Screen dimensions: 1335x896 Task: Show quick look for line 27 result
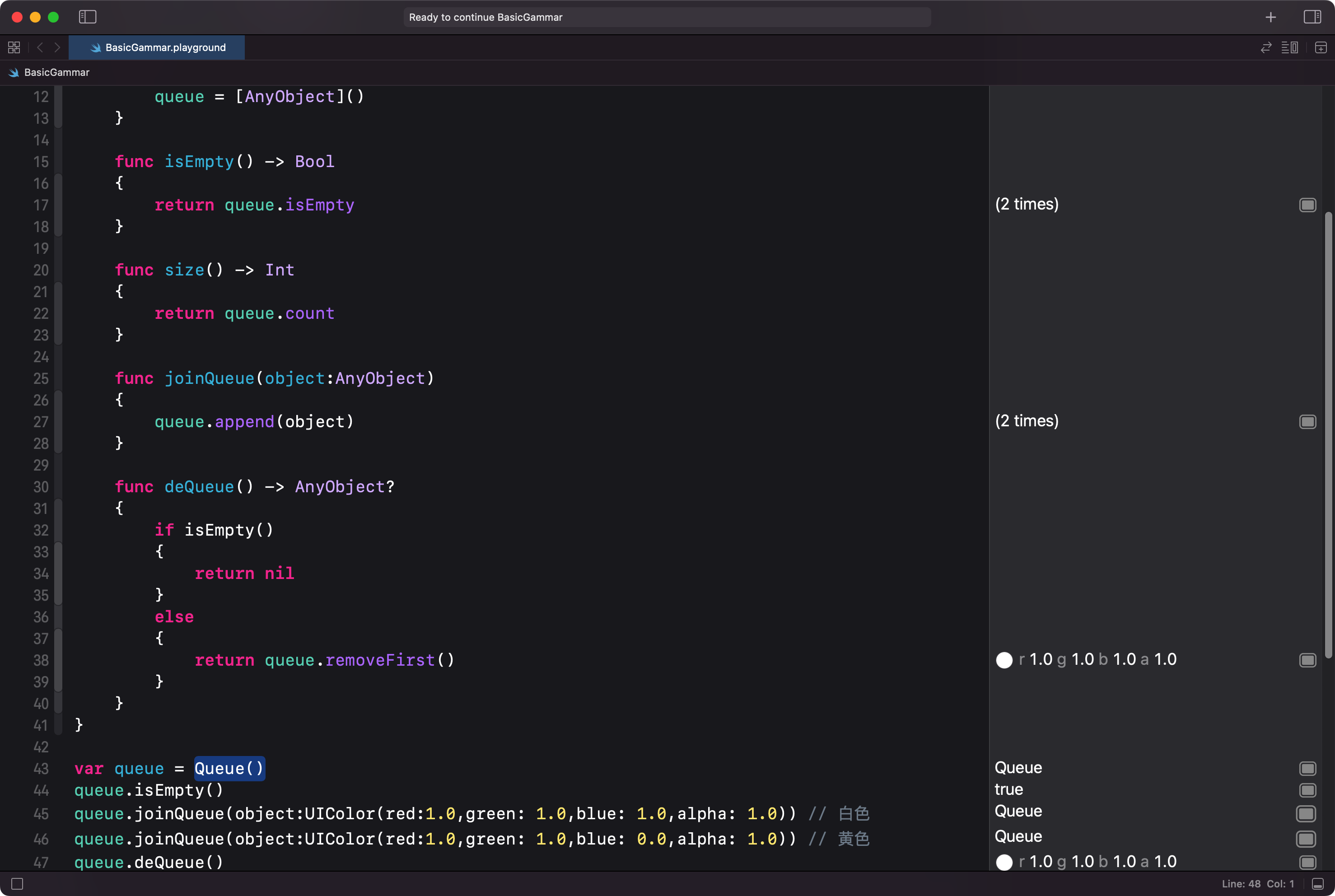coord(1307,422)
